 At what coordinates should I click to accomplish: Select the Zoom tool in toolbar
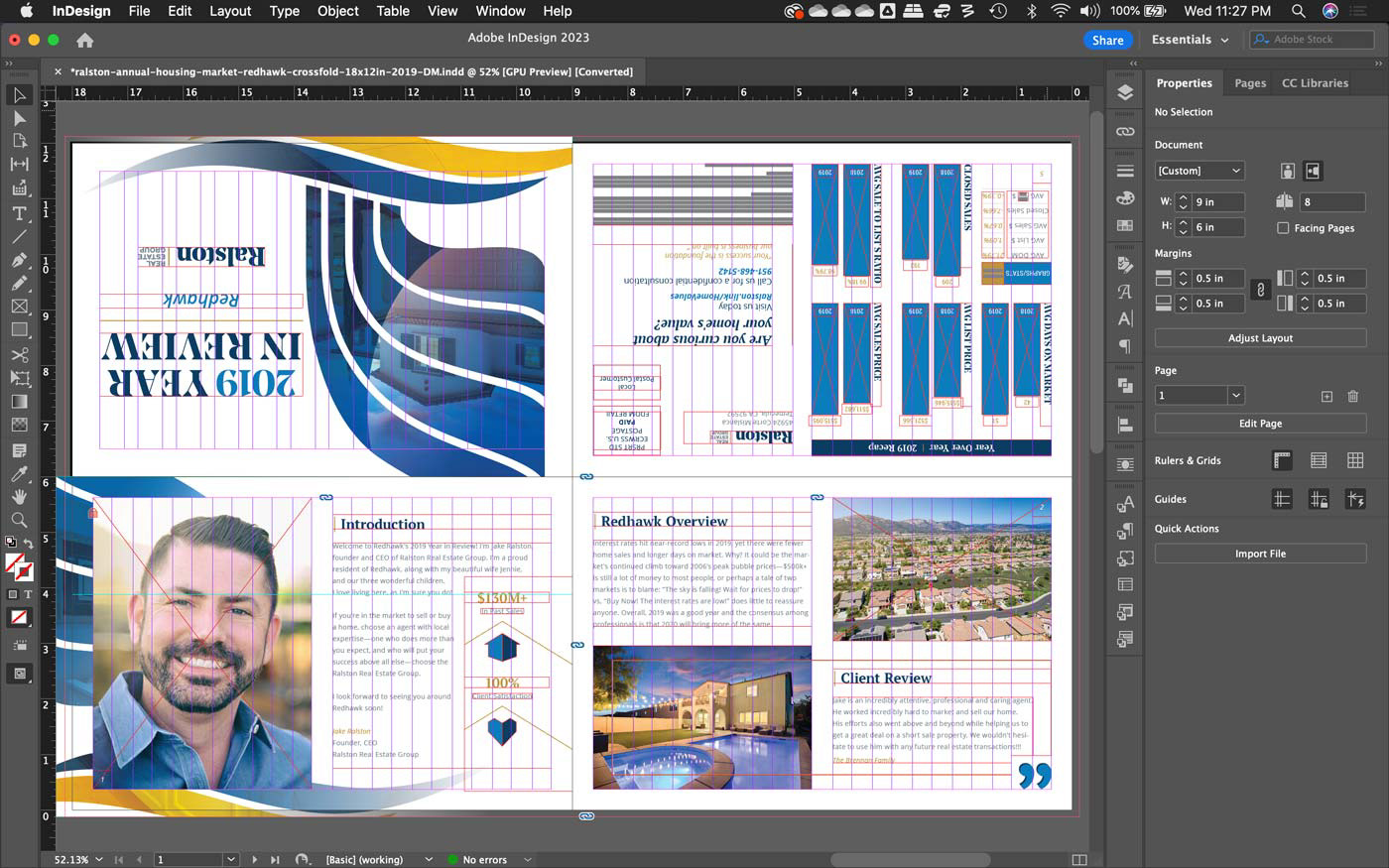click(19, 520)
